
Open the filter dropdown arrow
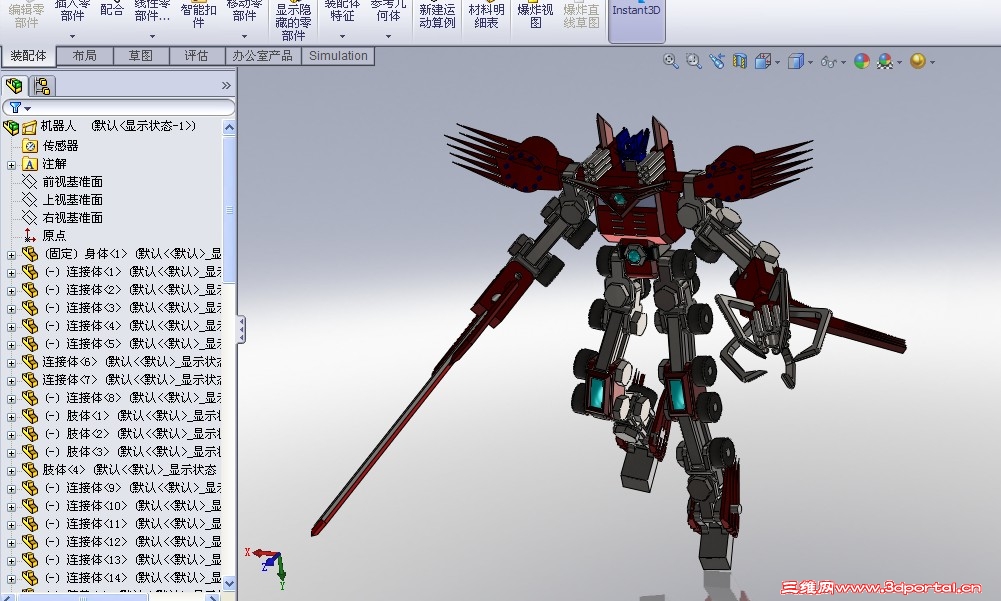pyautogui.click(x=27, y=109)
